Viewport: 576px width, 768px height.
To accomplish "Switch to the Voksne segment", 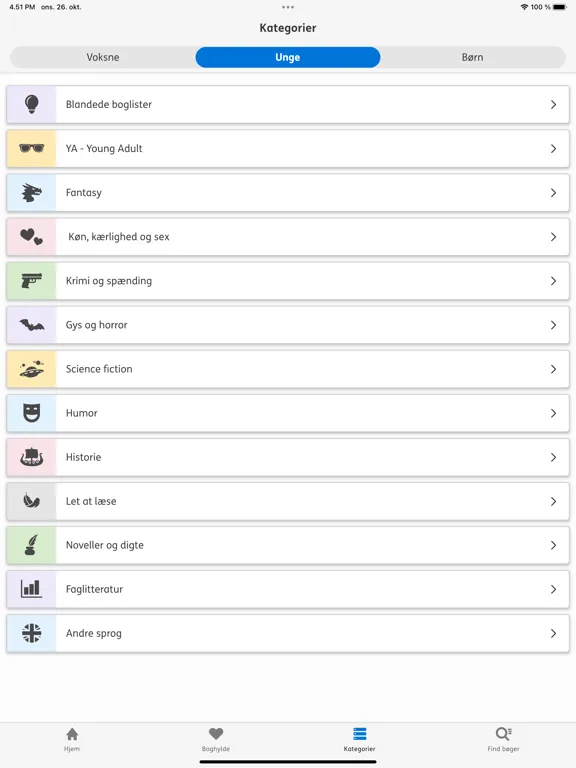I will [103, 57].
